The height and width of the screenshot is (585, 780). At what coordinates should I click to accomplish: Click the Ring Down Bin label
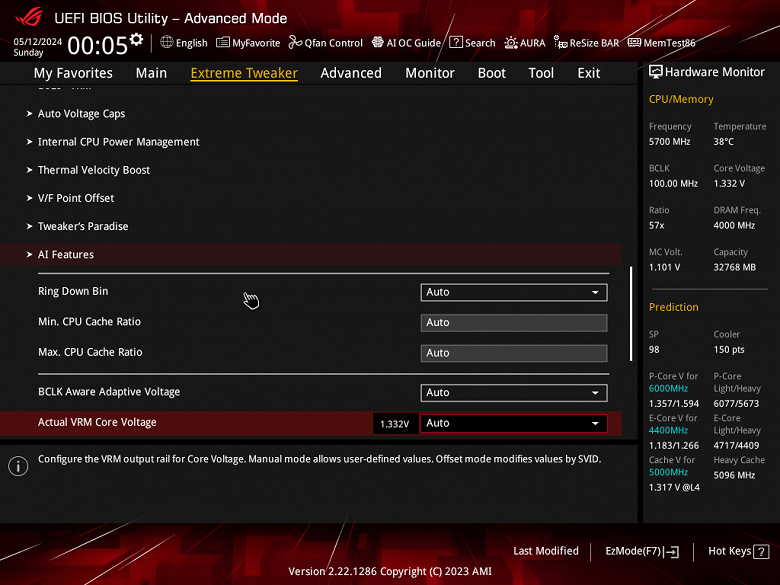point(73,291)
